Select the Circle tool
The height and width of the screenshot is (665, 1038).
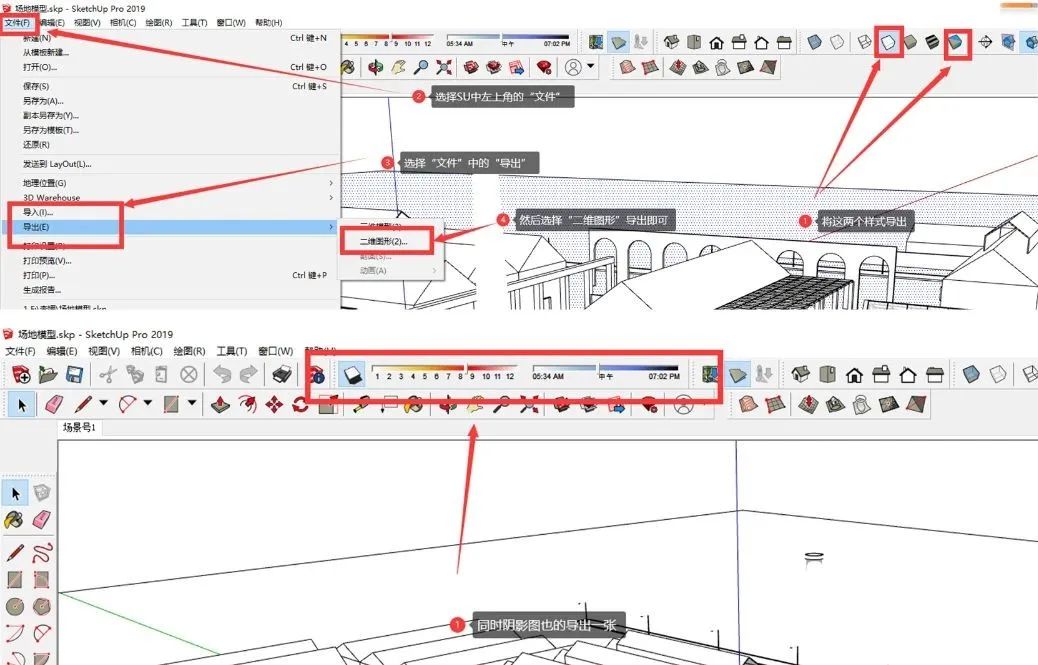click(15, 606)
